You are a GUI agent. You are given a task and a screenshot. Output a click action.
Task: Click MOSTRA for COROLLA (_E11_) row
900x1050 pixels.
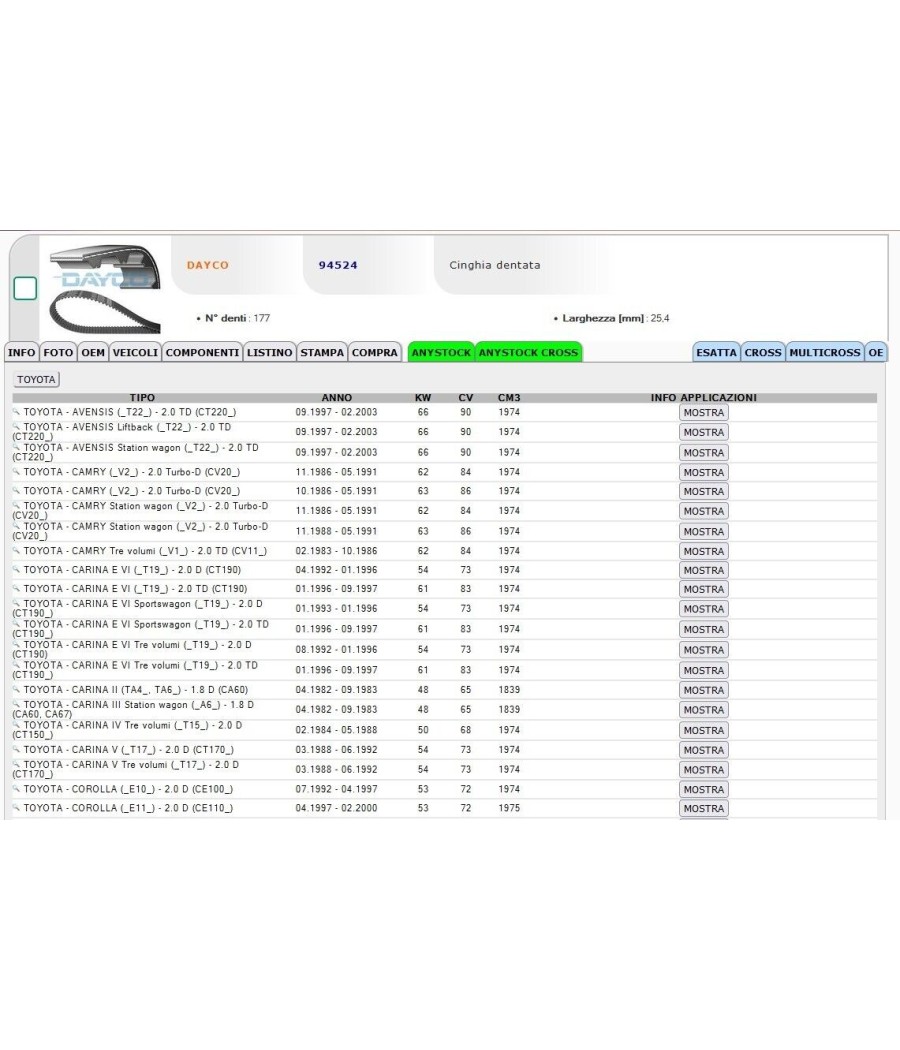704,808
